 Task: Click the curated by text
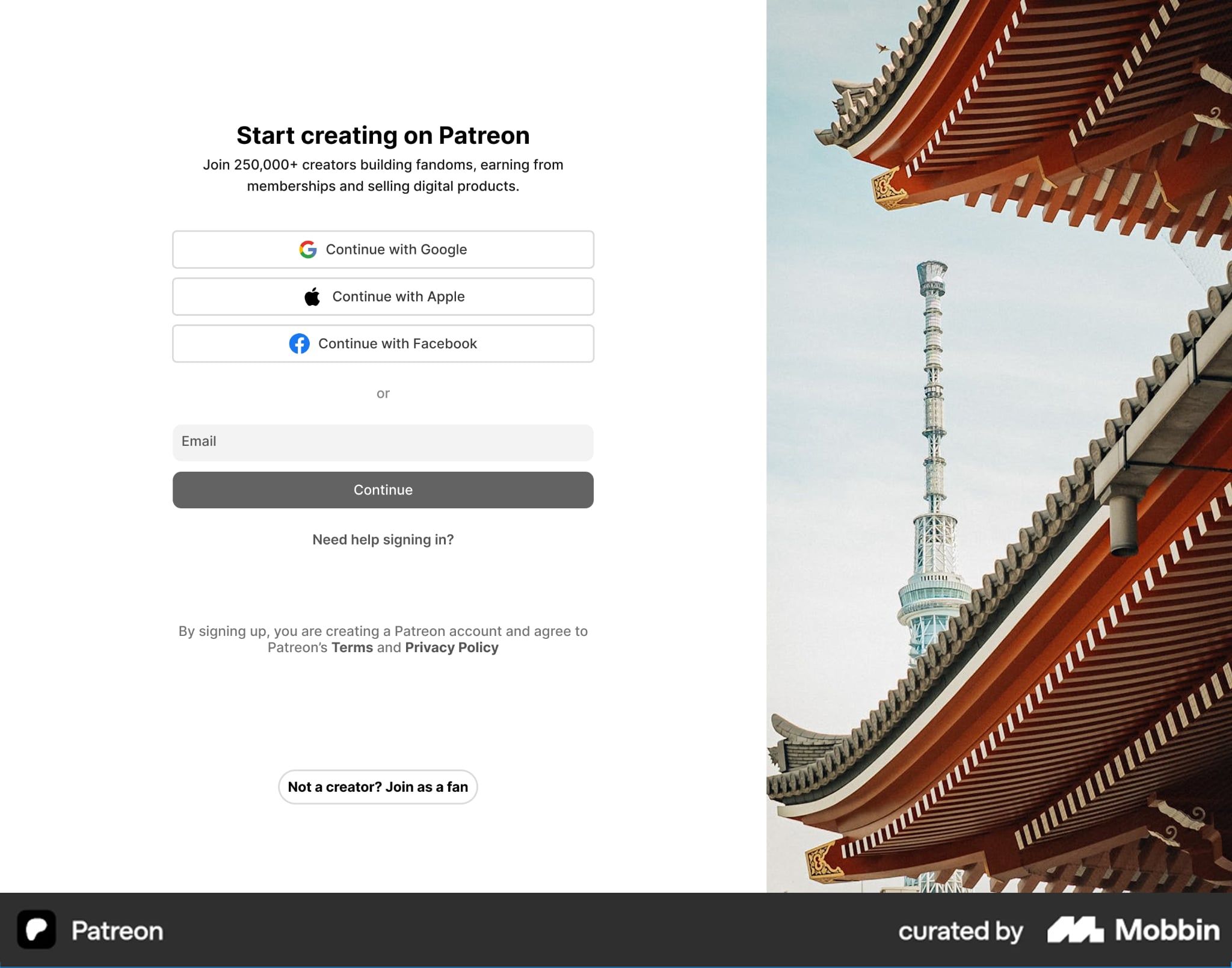tap(961, 931)
